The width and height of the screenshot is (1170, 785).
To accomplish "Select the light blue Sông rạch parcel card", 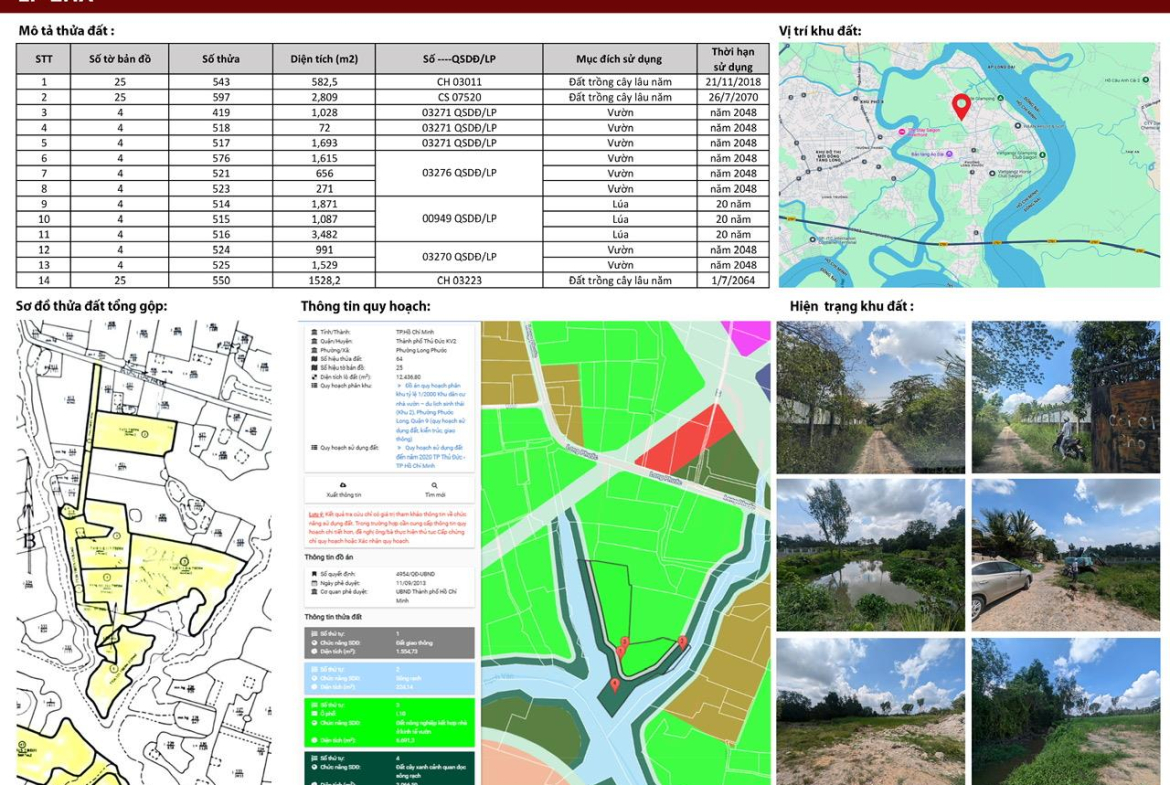I will tap(389, 678).
